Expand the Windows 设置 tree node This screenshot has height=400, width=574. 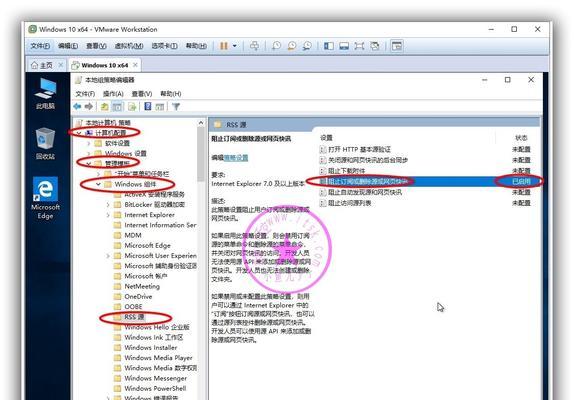(89, 153)
